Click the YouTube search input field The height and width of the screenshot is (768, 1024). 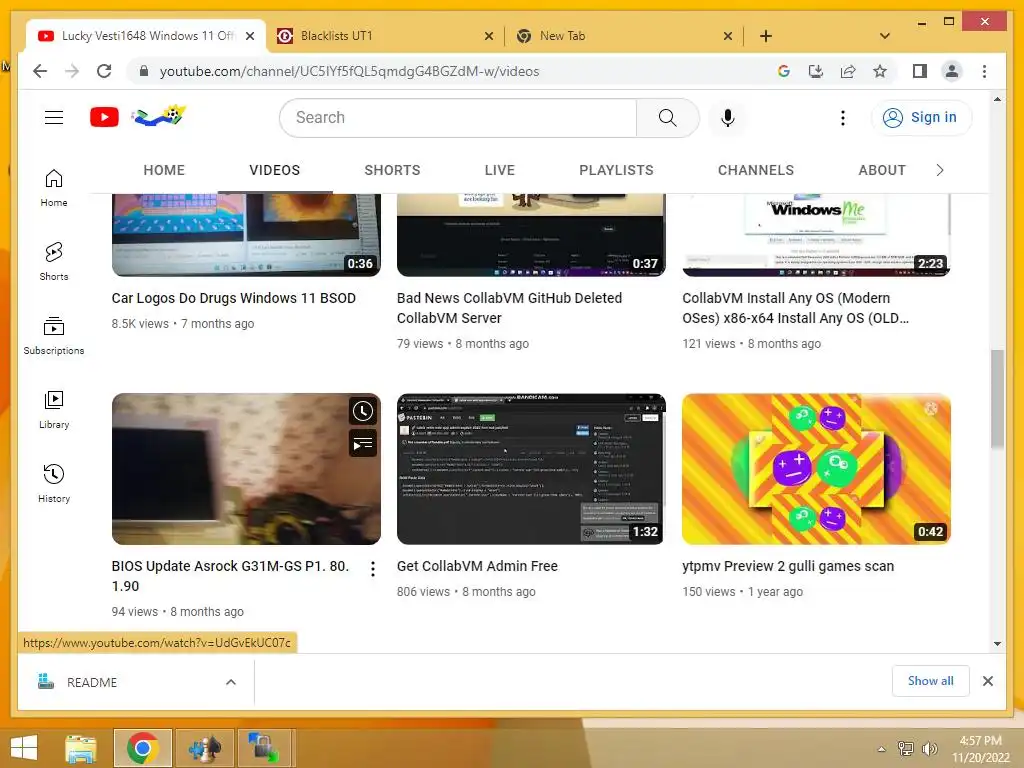[x=457, y=118]
